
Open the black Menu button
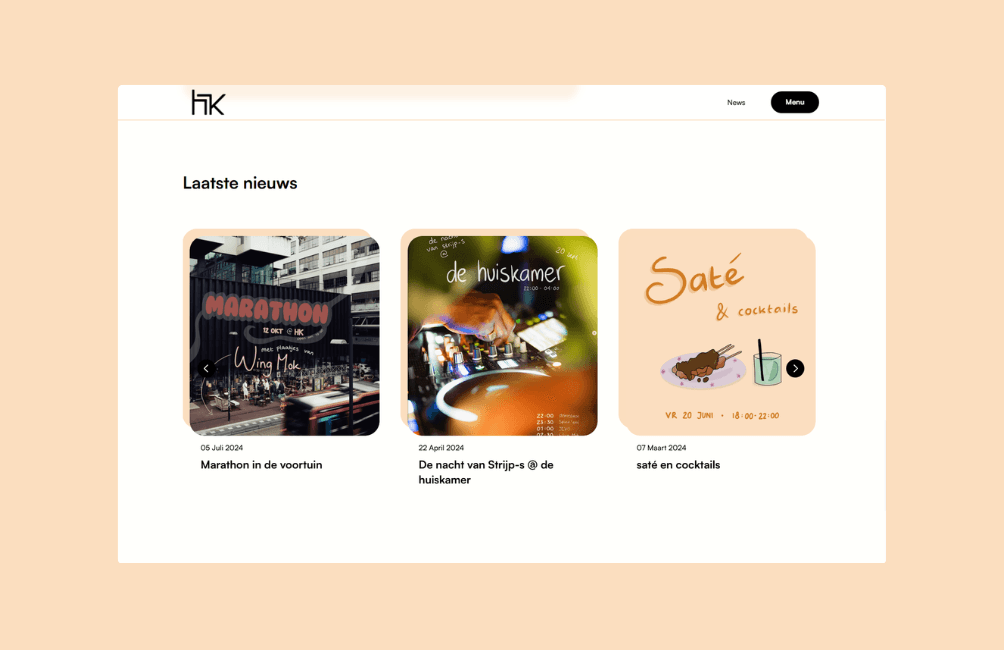(795, 102)
